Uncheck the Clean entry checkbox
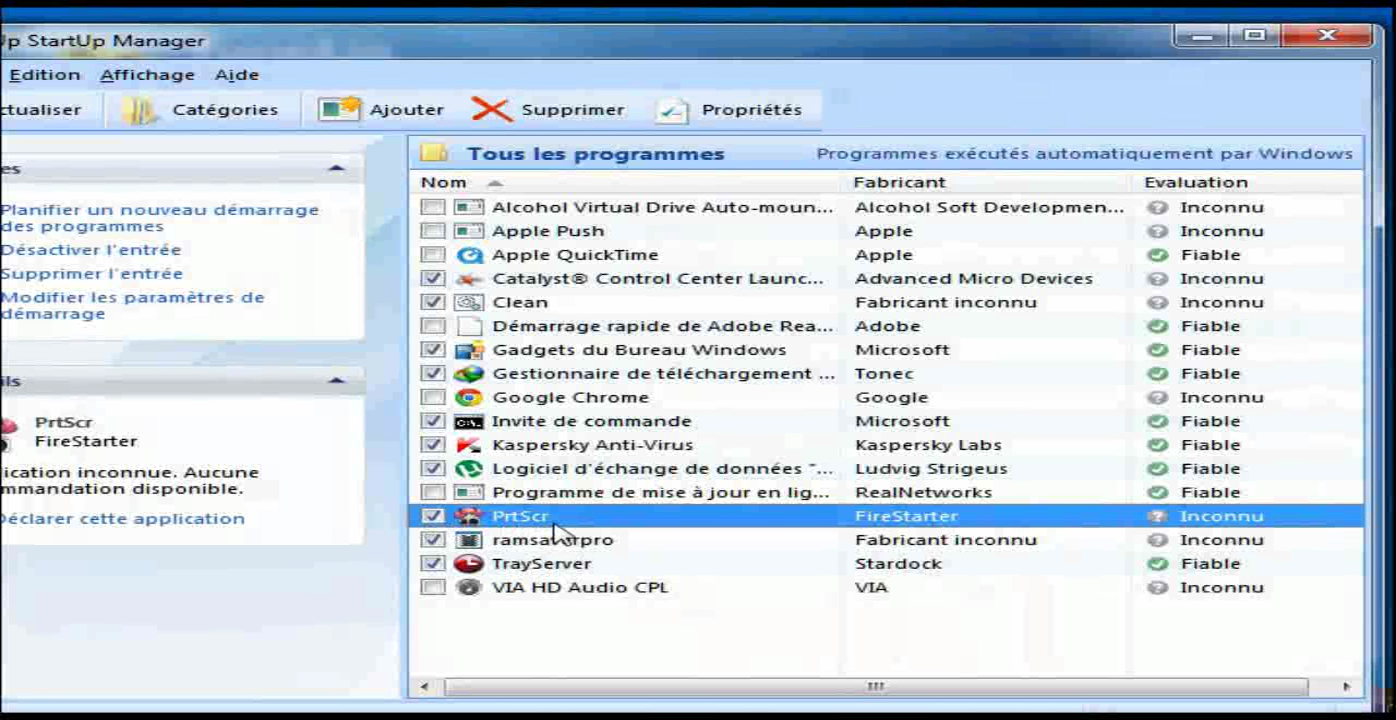1396x720 pixels. [433, 302]
